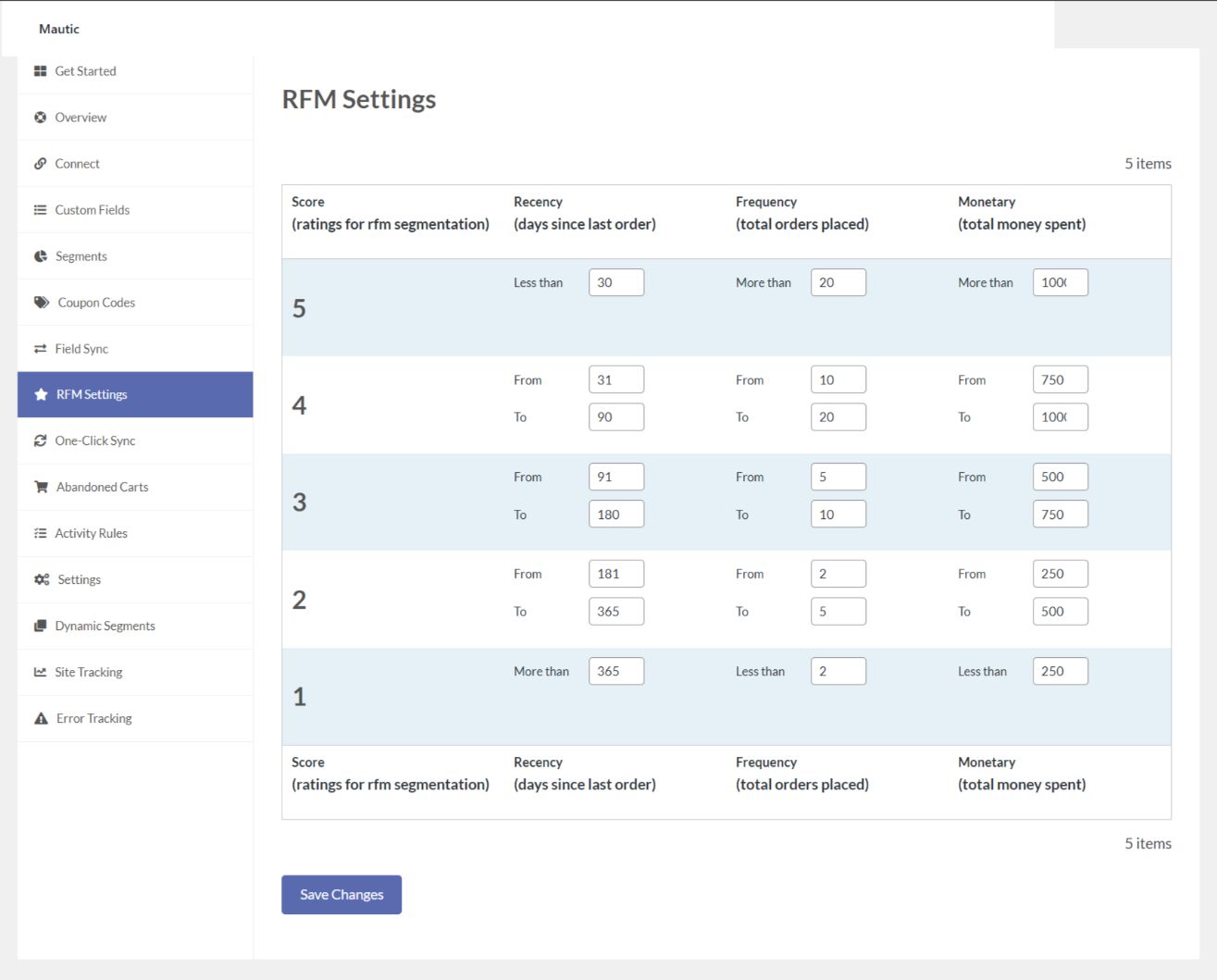Click the Field Sync arrows icon
The width and height of the screenshot is (1217, 980).
coord(40,349)
